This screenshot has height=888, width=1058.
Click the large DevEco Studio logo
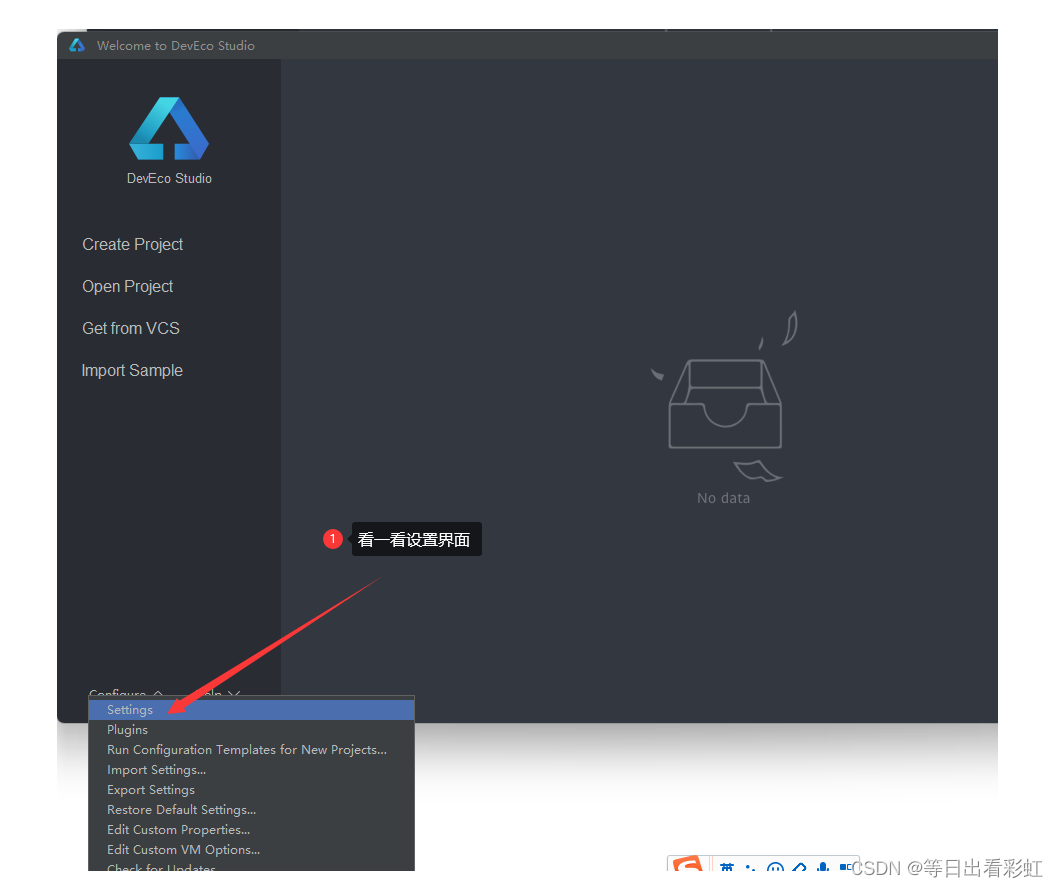tap(169, 128)
